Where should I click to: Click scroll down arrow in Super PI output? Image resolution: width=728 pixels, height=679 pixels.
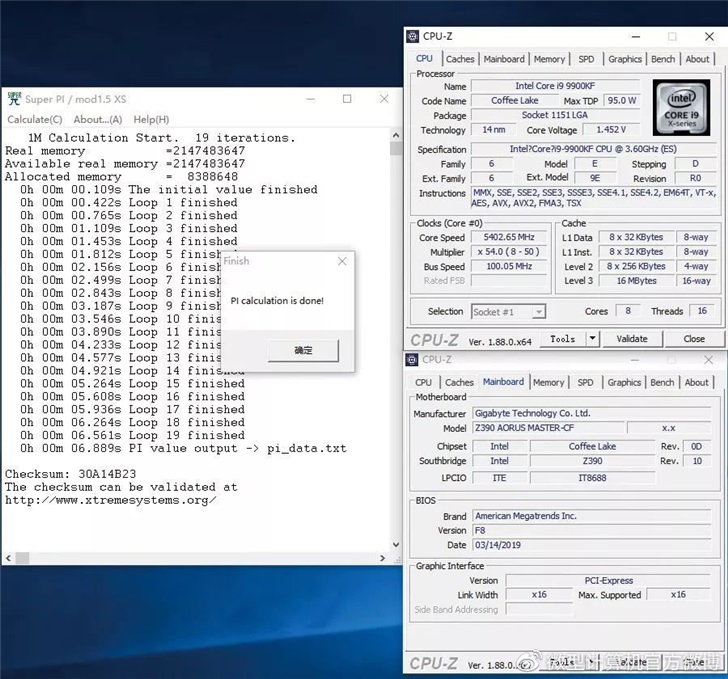[x=396, y=544]
